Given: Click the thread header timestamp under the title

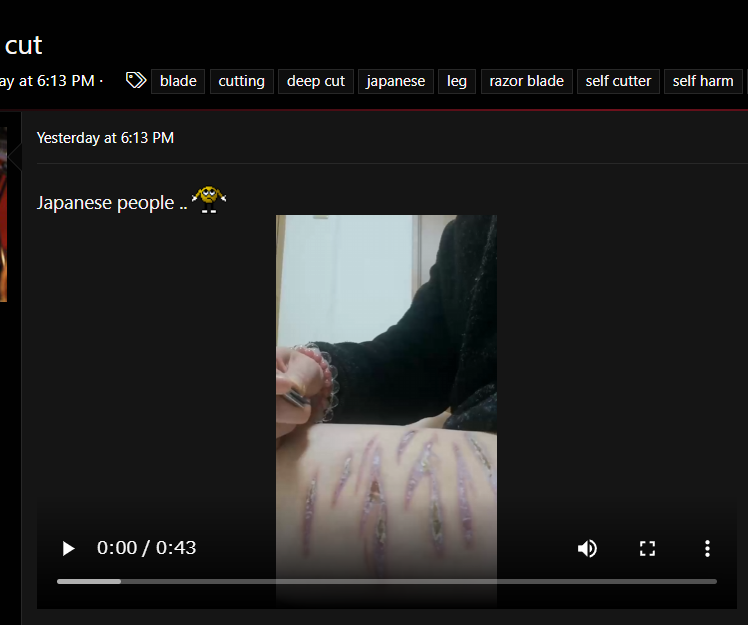Looking at the screenshot, I should click(48, 81).
